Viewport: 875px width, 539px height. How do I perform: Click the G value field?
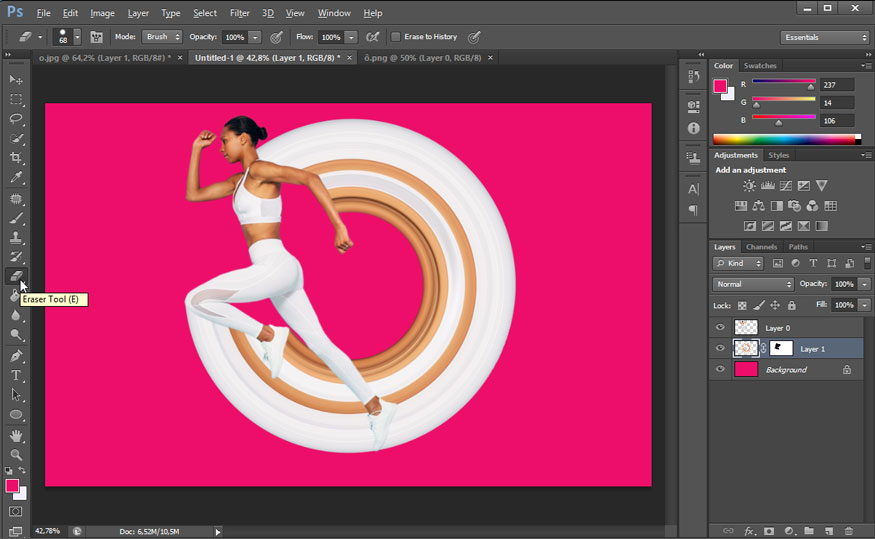(x=836, y=103)
